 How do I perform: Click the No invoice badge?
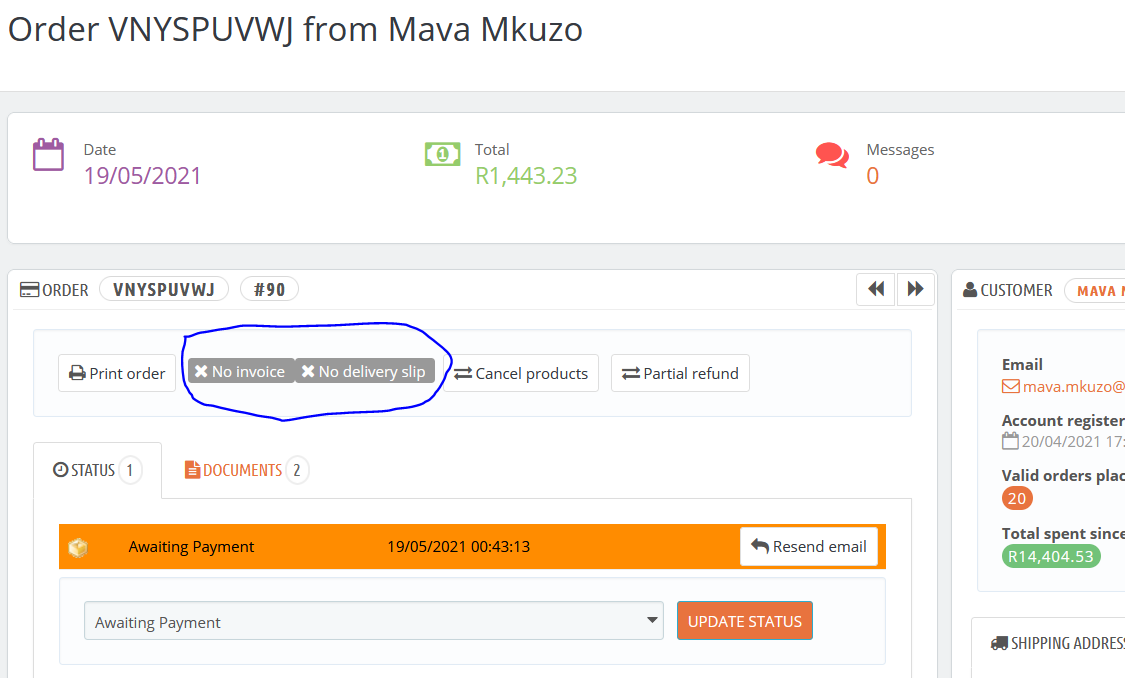coord(241,371)
